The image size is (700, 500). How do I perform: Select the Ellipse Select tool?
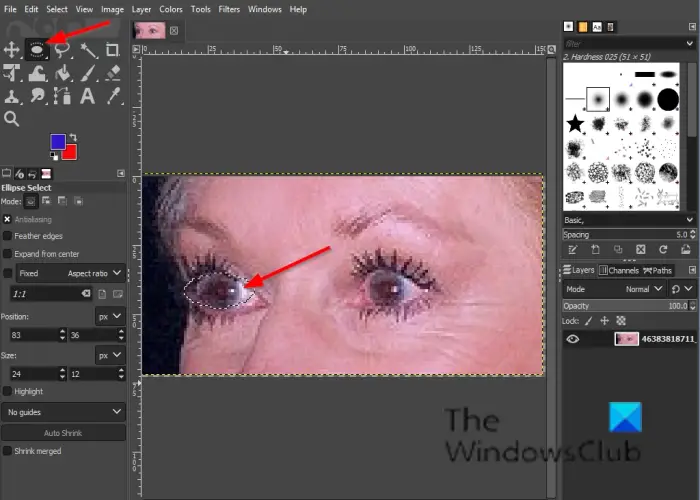tap(37, 50)
